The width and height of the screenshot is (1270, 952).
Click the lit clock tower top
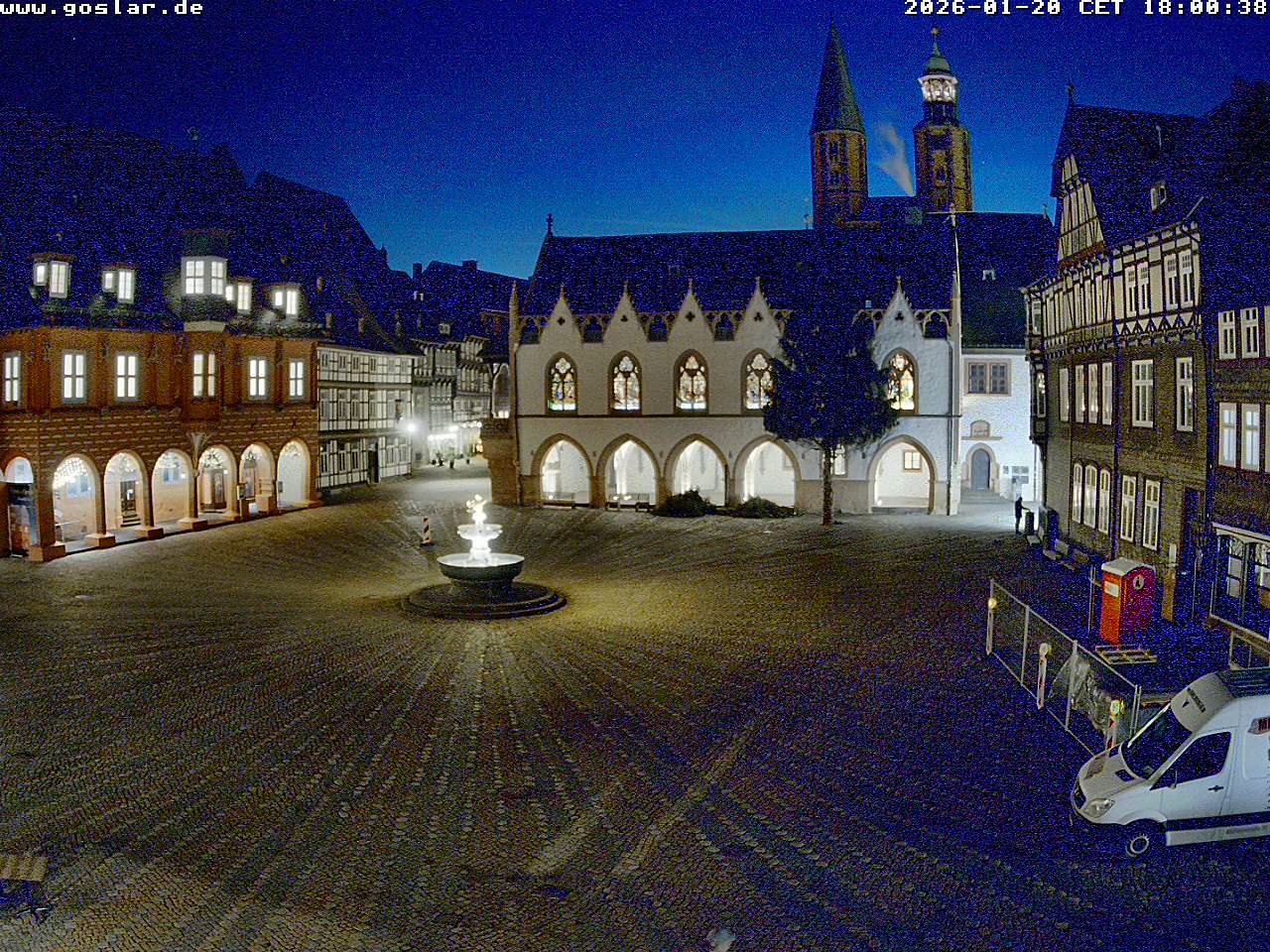pyautogui.click(x=938, y=87)
